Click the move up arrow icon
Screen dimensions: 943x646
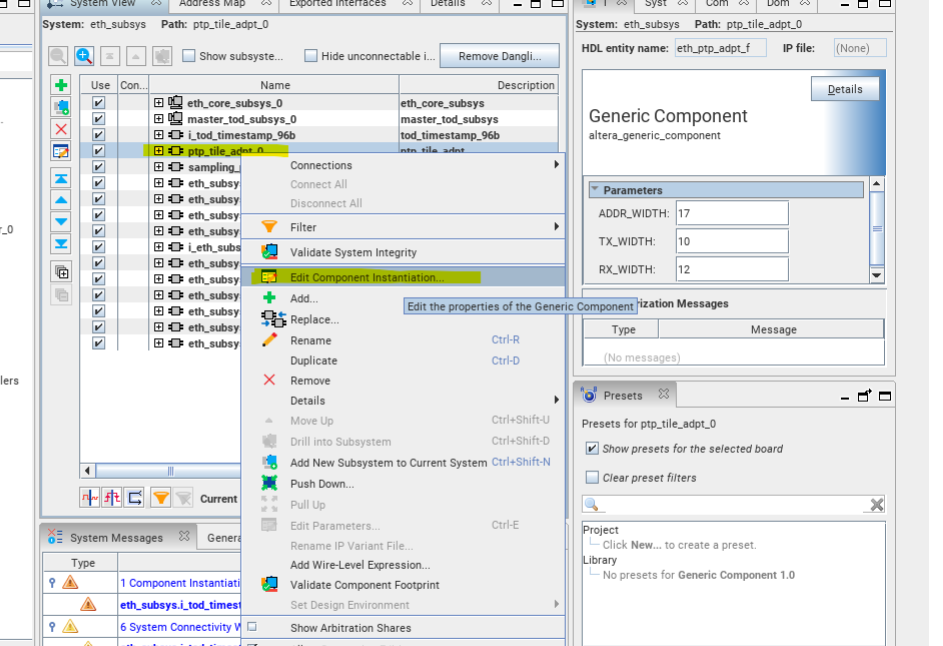61,200
